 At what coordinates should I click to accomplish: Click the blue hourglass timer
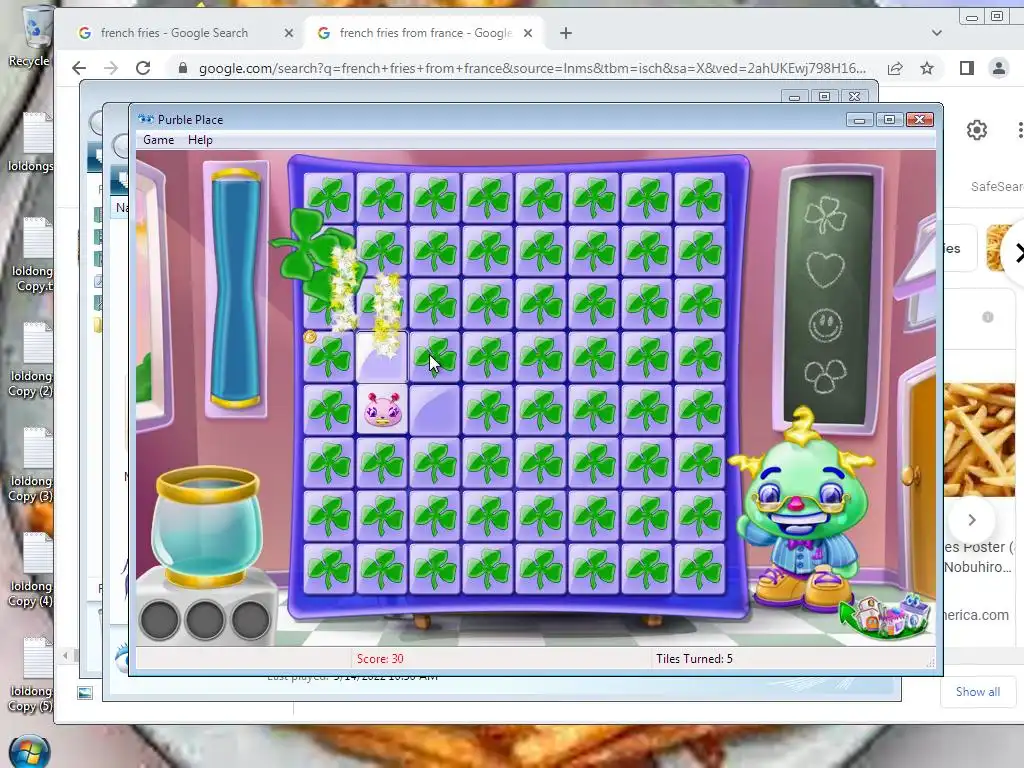236,288
